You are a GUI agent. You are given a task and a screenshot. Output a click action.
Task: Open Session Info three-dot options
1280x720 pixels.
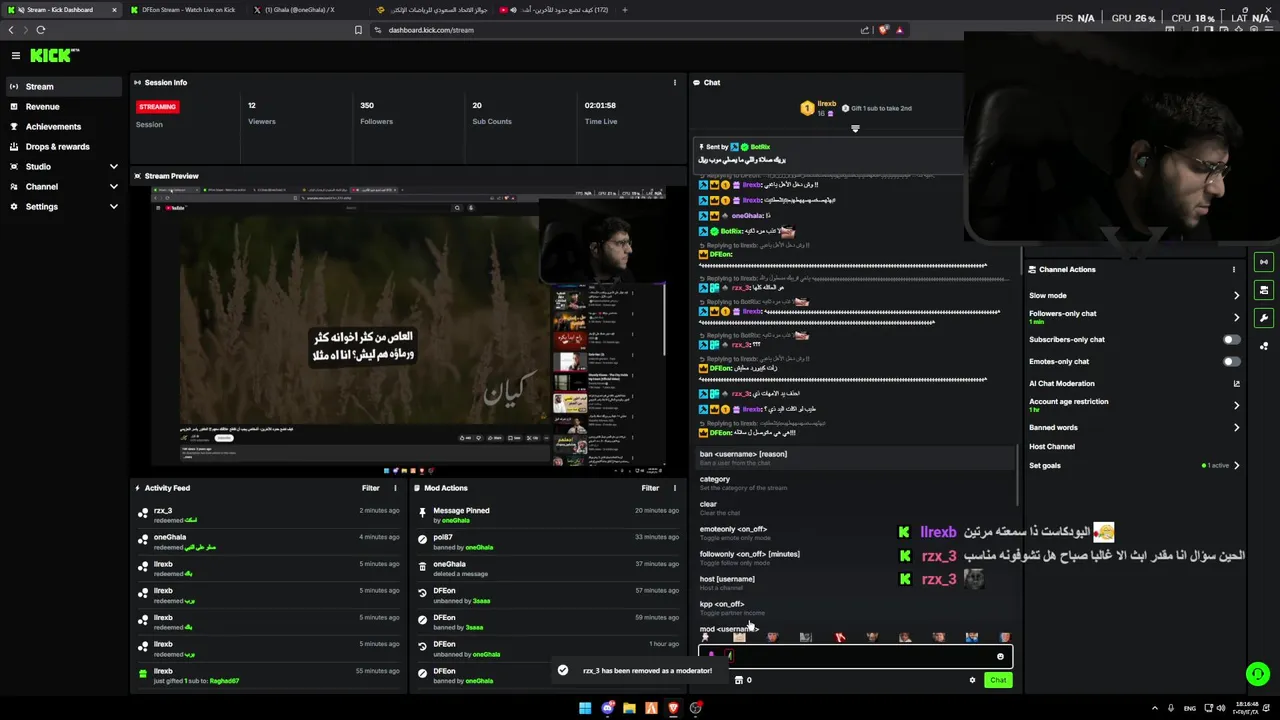point(674,83)
